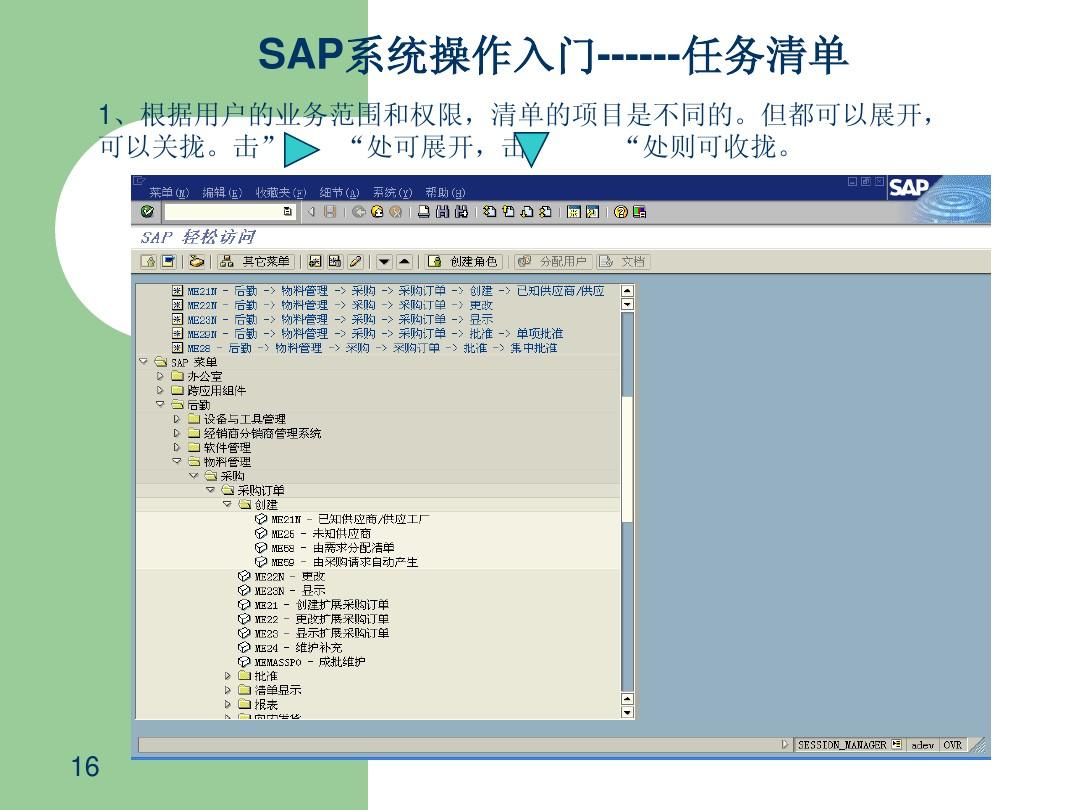Click the Create New Session icon

pyautogui.click(x=573, y=212)
